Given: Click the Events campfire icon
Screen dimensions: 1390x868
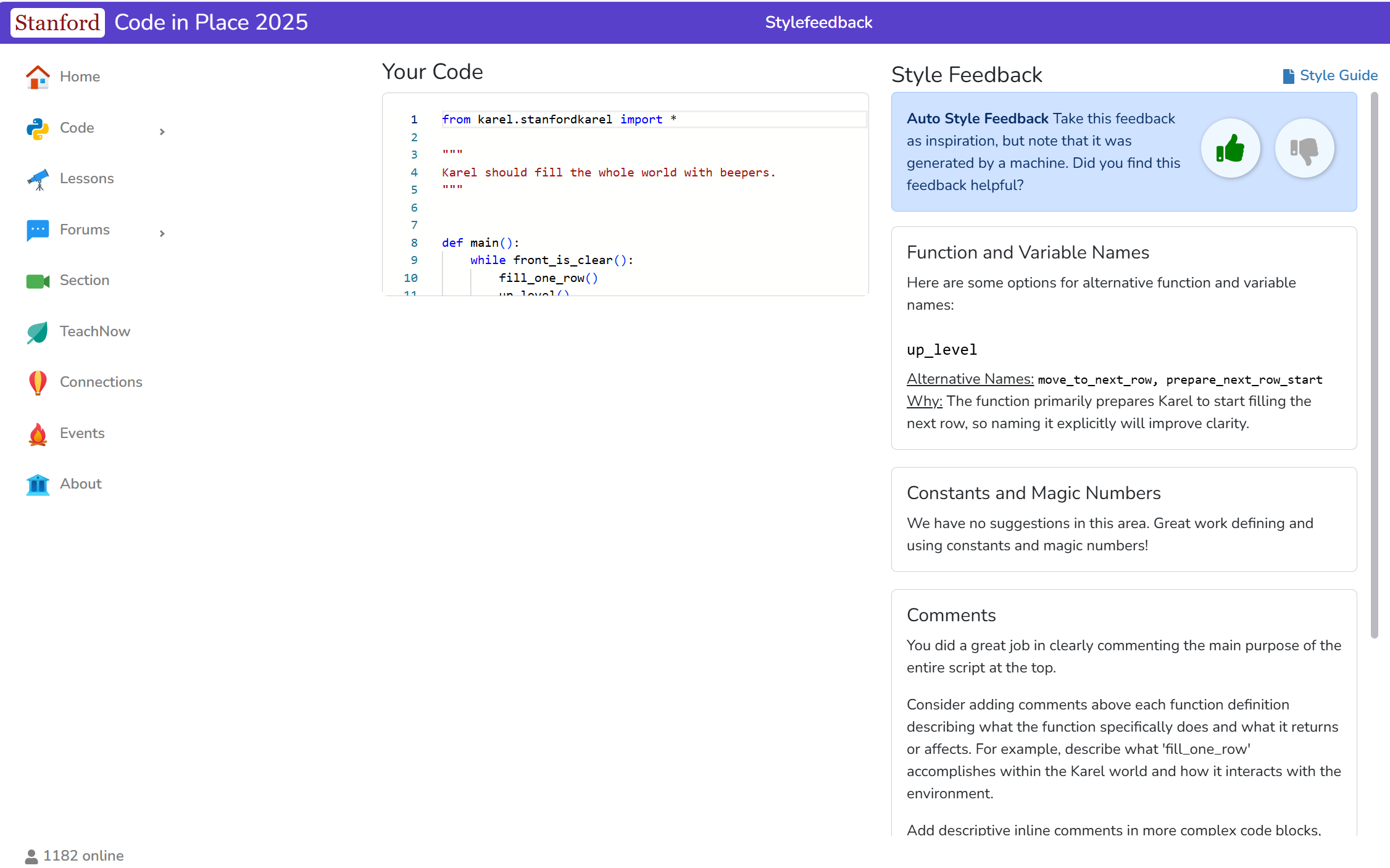Looking at the screenshot, I should [38, 434].
